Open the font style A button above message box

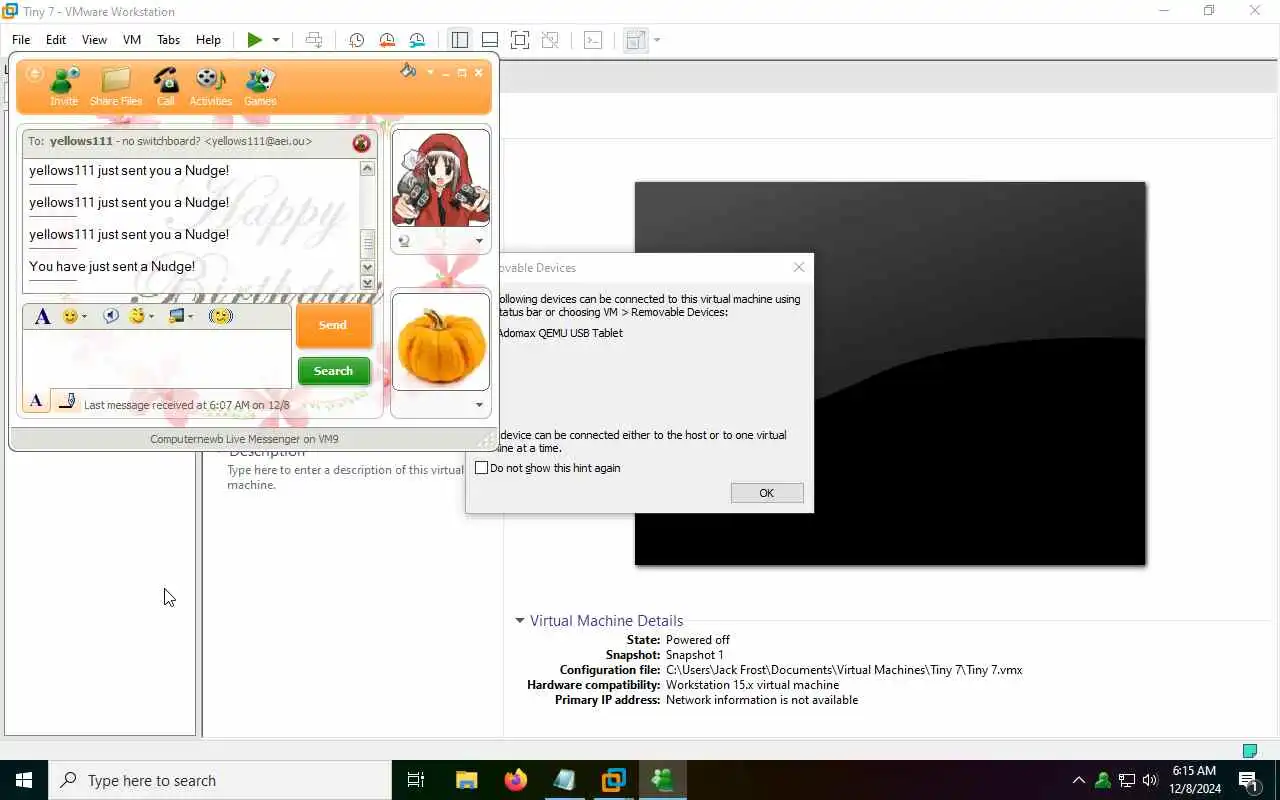point(42,316)
